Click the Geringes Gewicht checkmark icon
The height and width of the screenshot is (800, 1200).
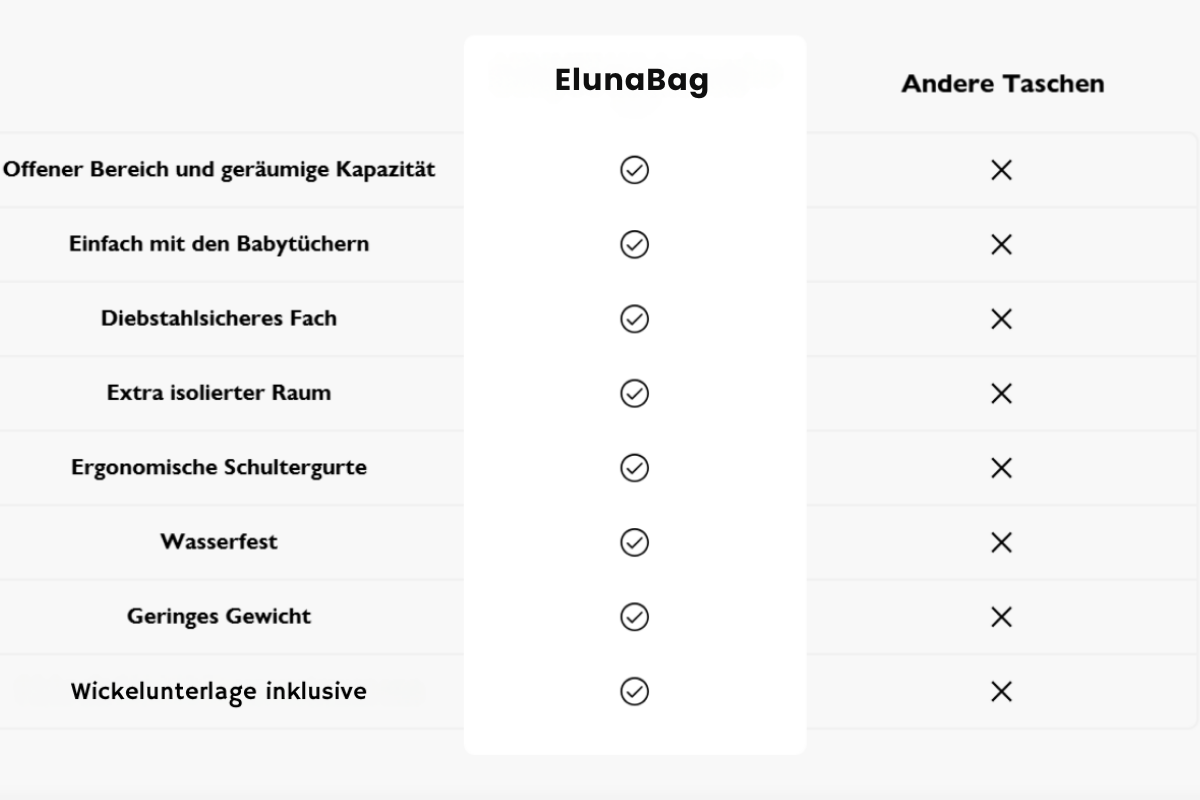tap(634, 617)
